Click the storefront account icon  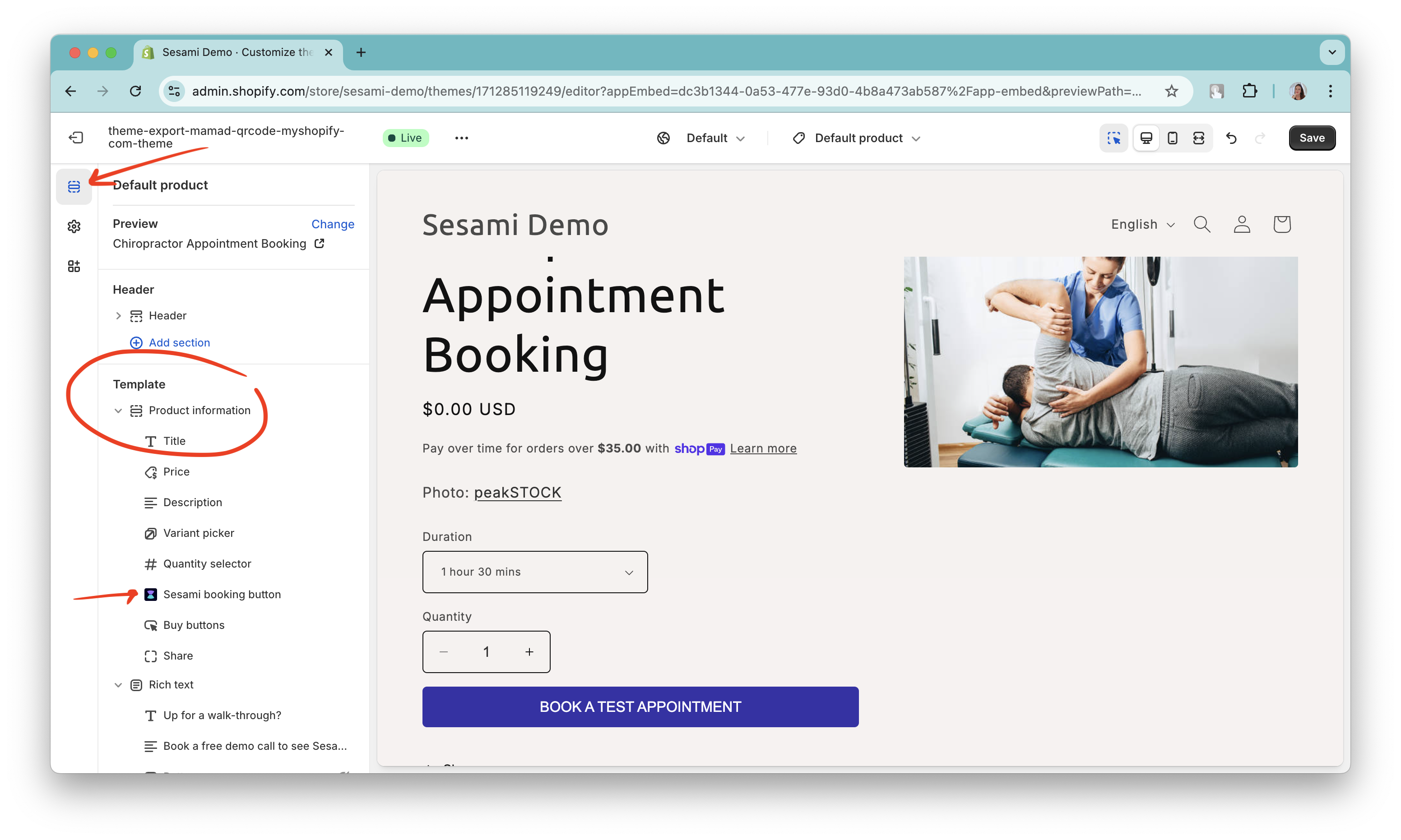tap(1241, 225)
